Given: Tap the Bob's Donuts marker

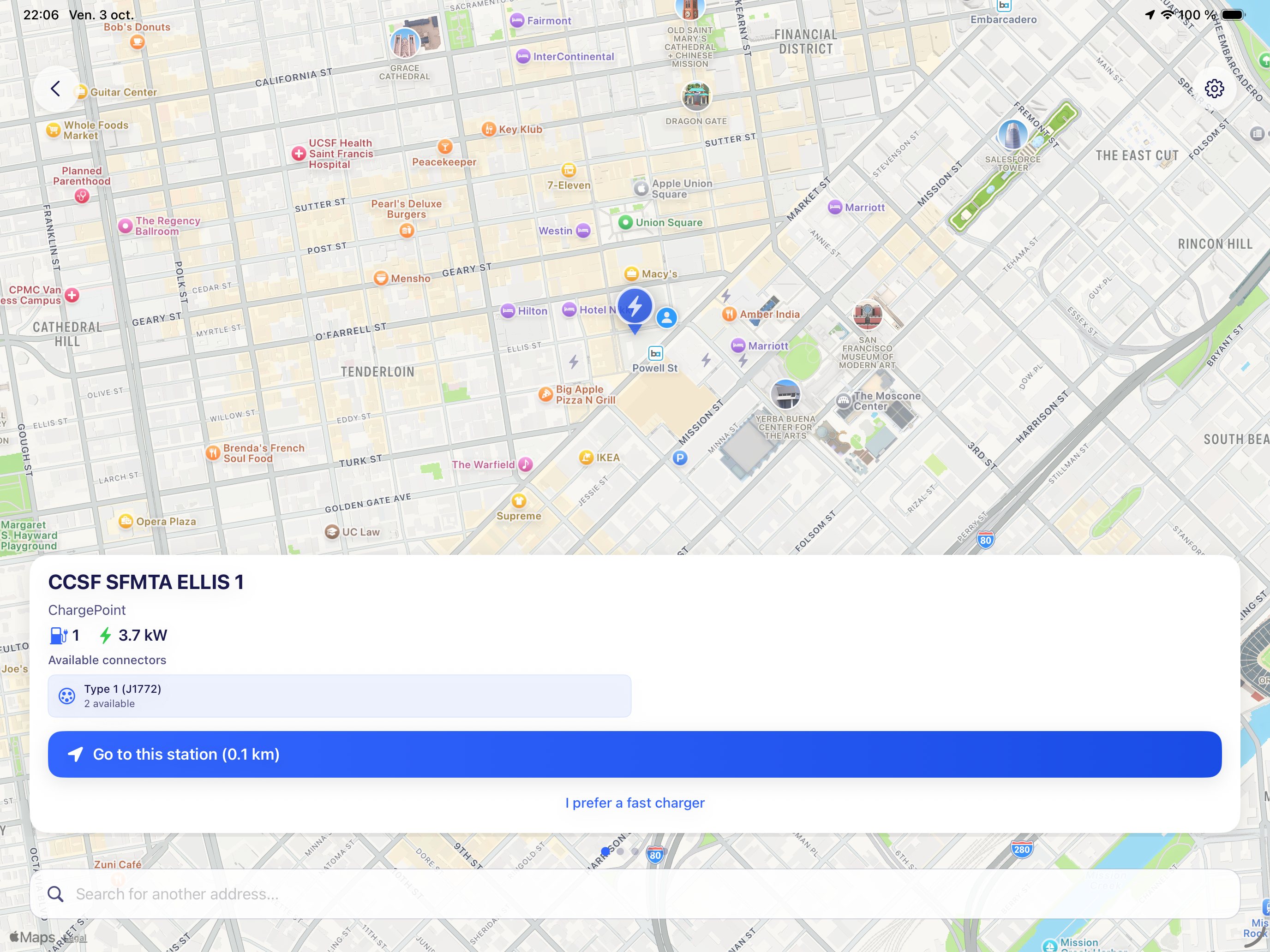Looking at the screenshot, I should [137, 42].
